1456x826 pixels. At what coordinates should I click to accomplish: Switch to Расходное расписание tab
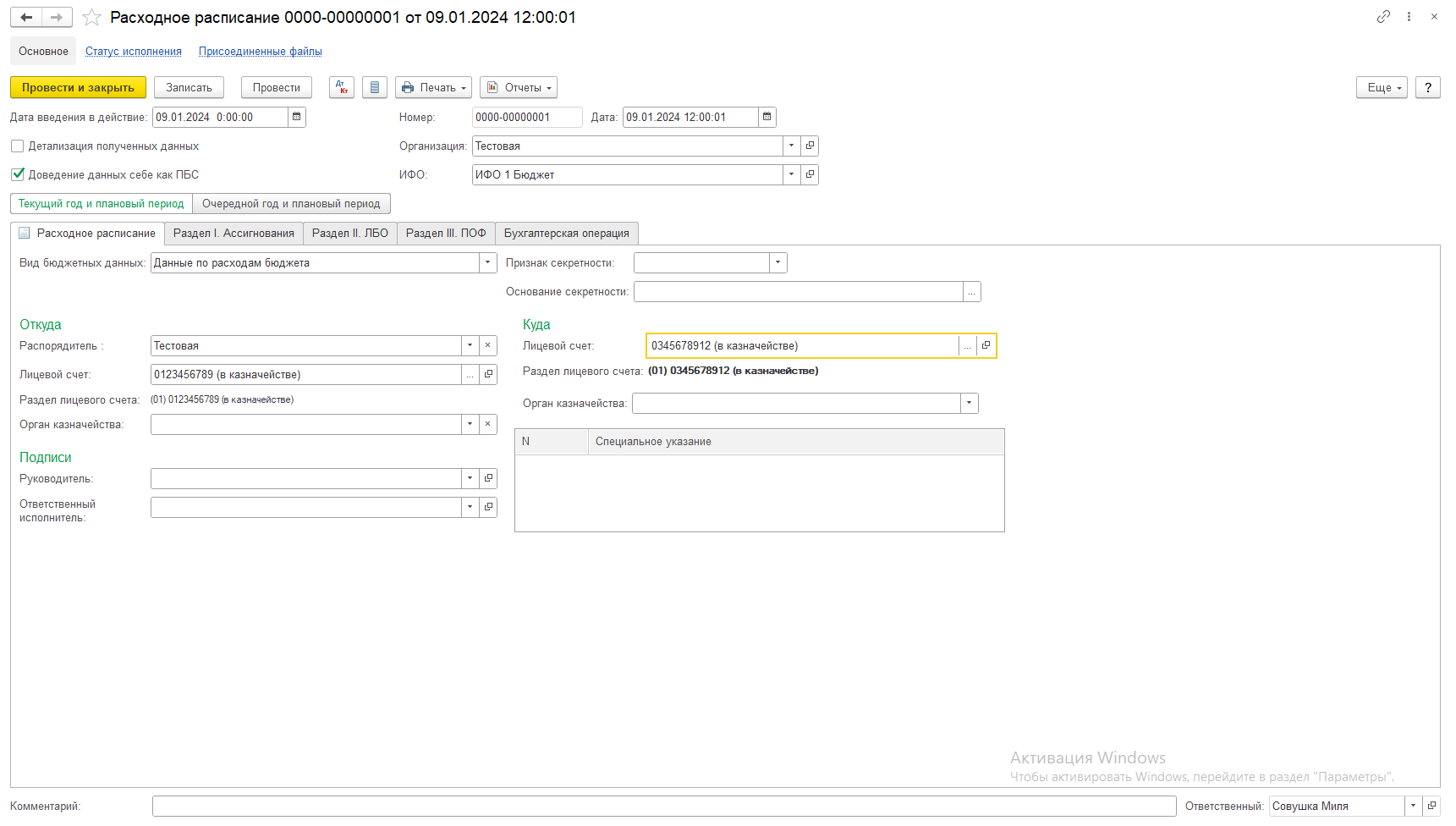click(x=88, y=233)
